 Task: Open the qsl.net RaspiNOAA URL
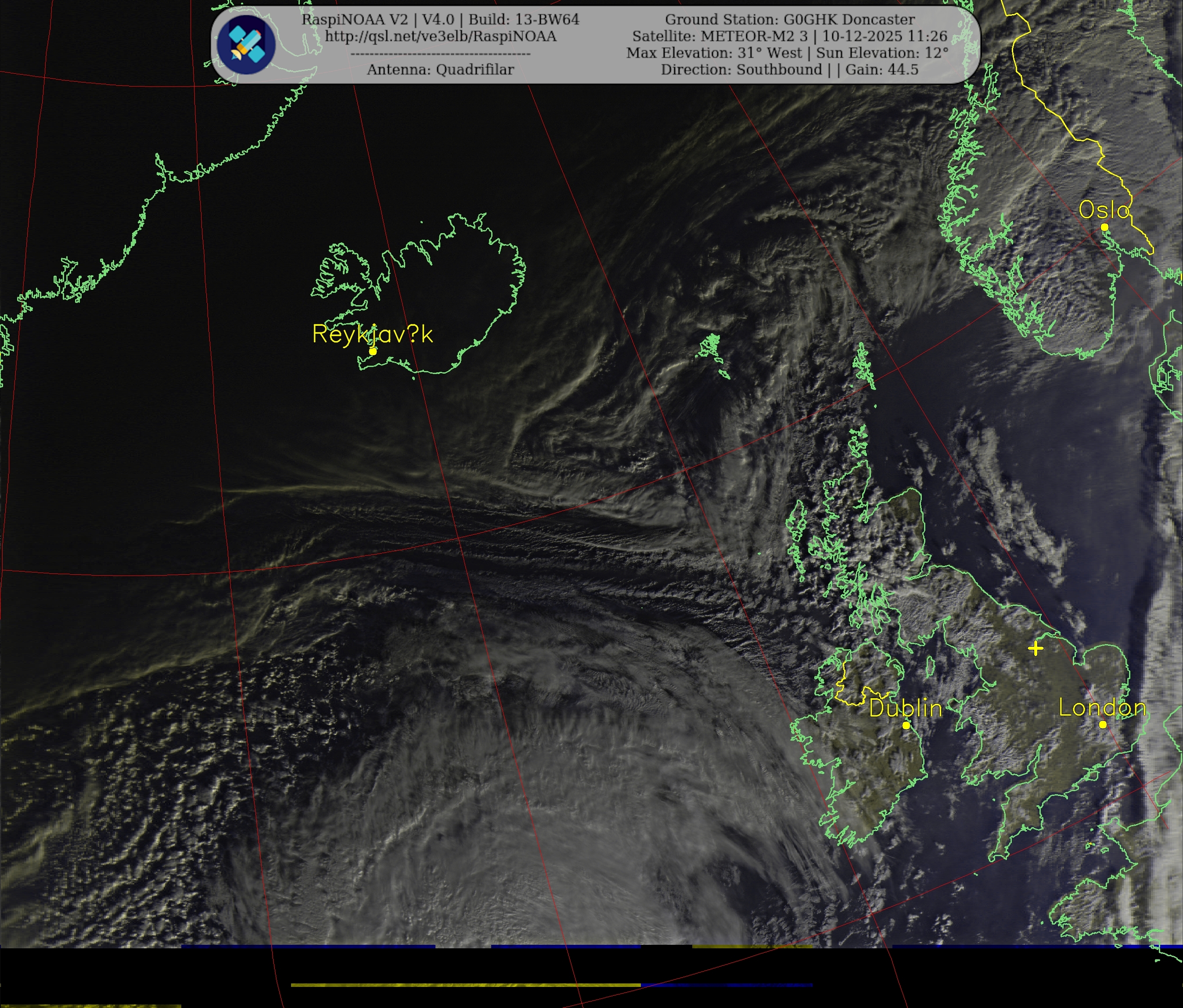pyautogui.click(x=440, y=36)
